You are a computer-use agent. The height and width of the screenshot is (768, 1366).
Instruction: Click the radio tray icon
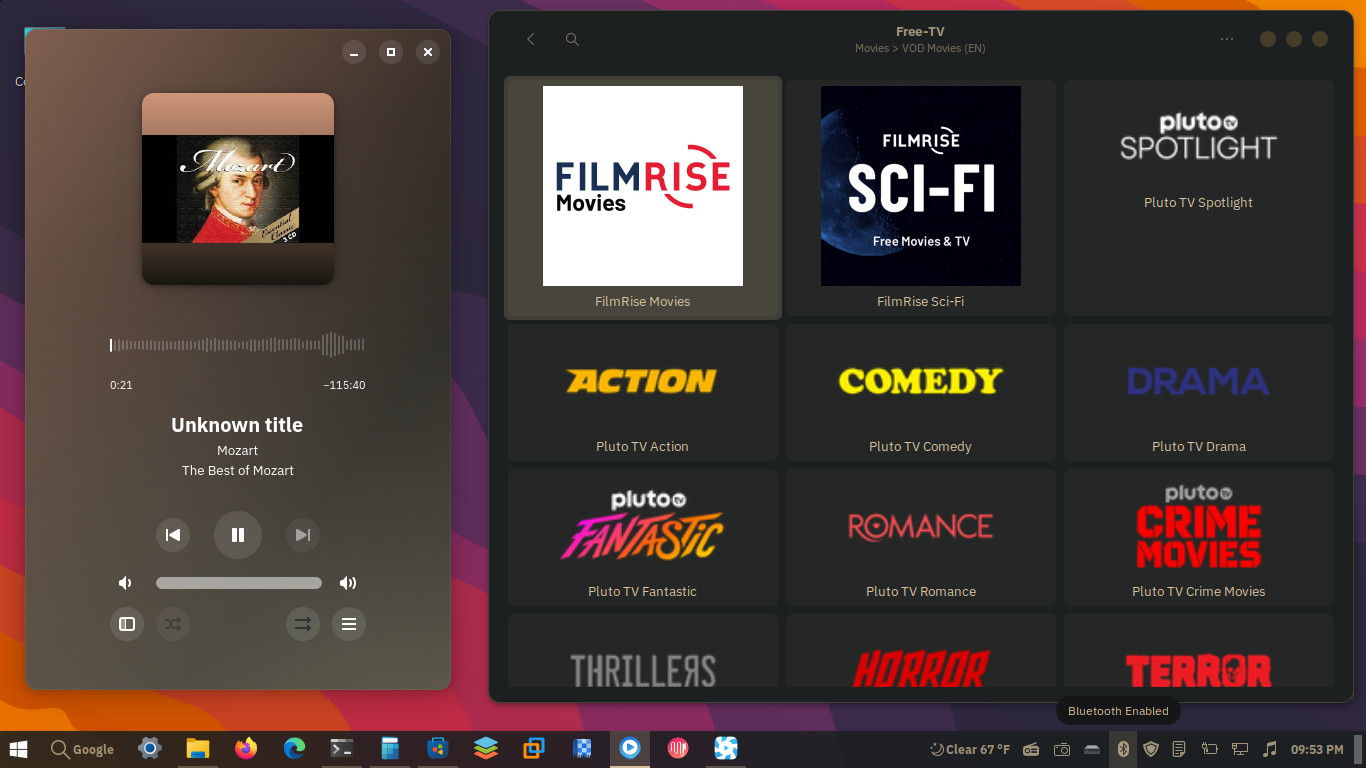(x=1031, y=749)
